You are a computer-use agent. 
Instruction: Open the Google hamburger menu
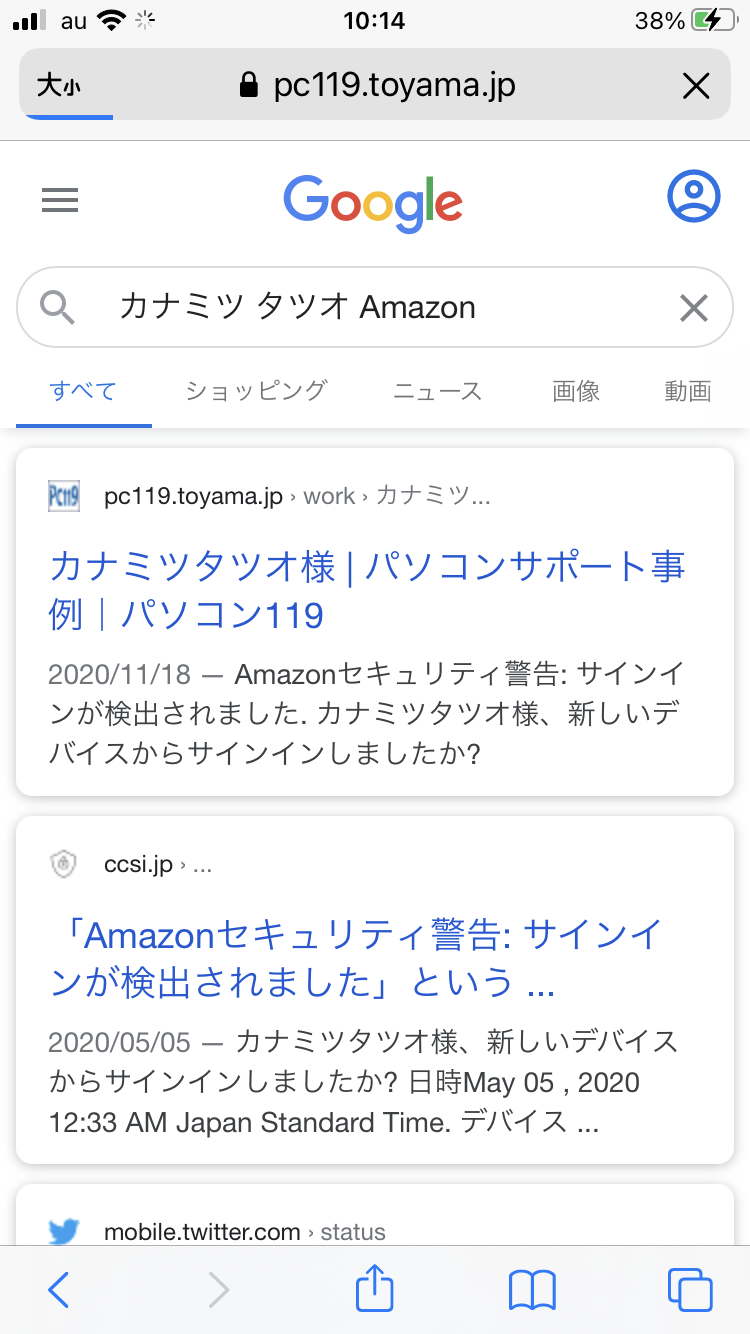pyautogui.click(x=60, y=201)
